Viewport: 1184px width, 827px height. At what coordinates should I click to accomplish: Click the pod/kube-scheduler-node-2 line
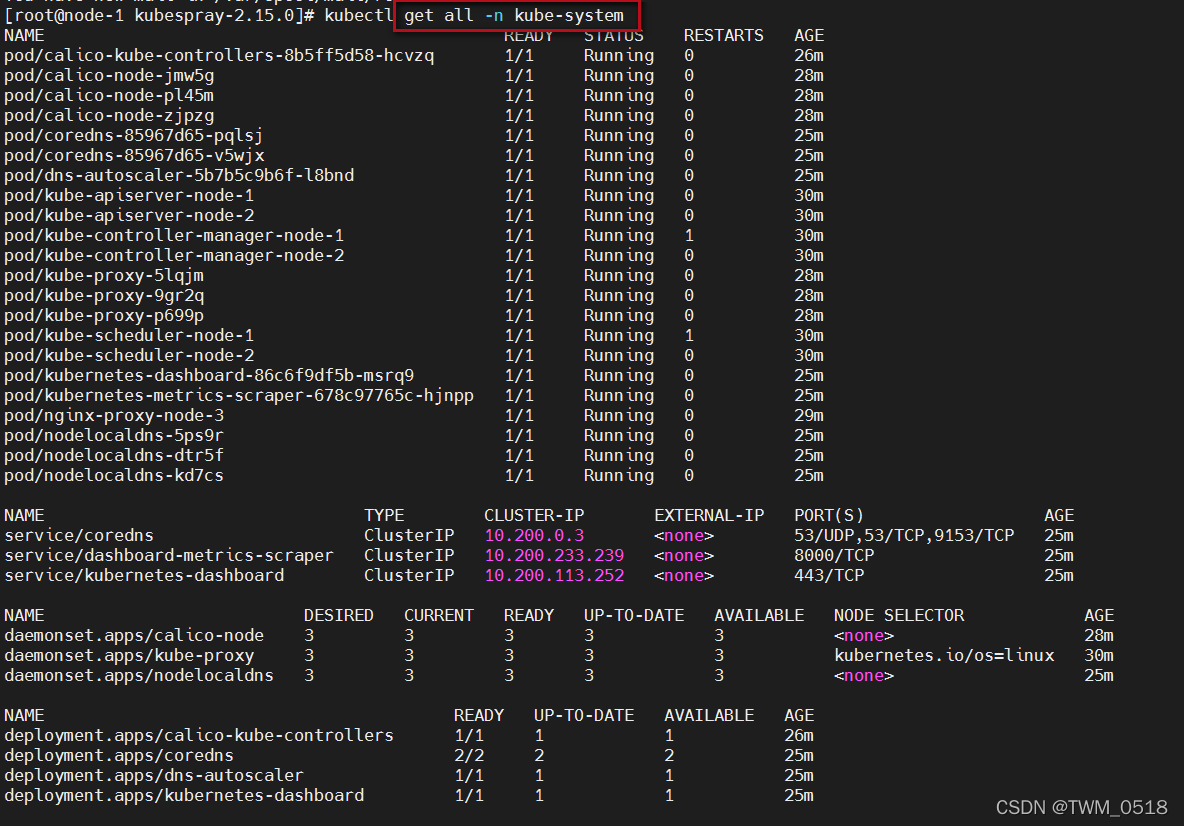pyautogui.click(x=129, y=356)
